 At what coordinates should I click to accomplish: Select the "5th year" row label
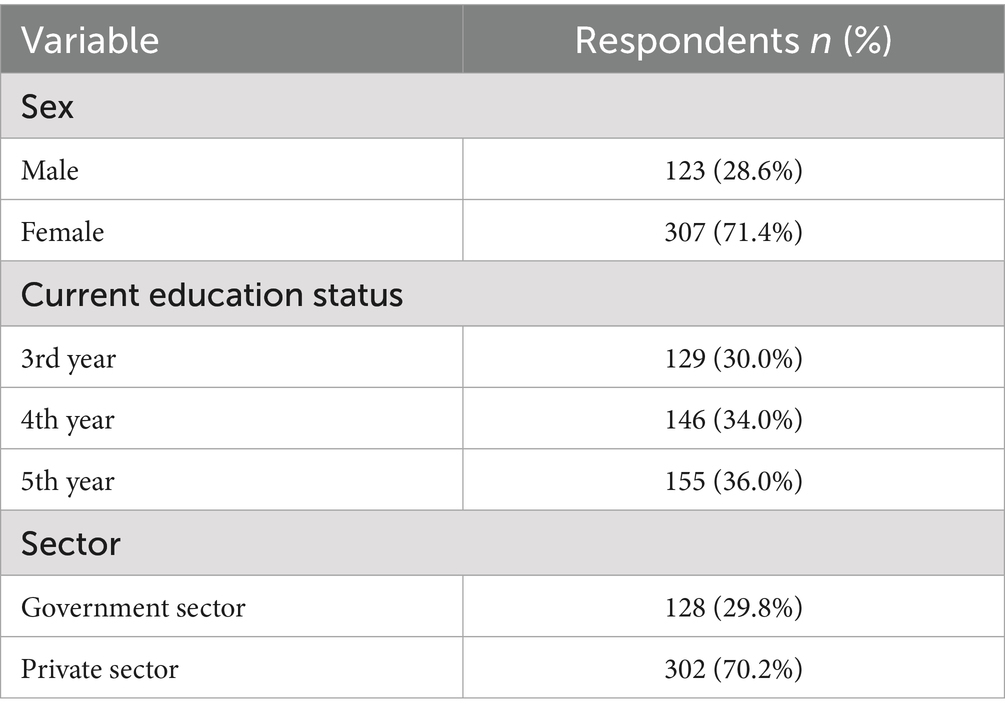pyautogui.click(x=68, y=482)
